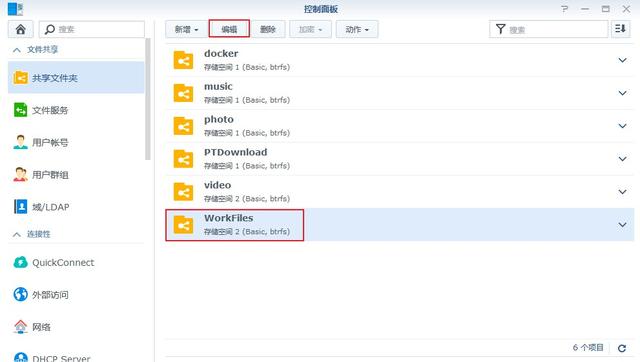Image resolution: width=640 pixels, height=362 pixels.
Task: Select the PTDownload folder name
Action: coord(236,152)
